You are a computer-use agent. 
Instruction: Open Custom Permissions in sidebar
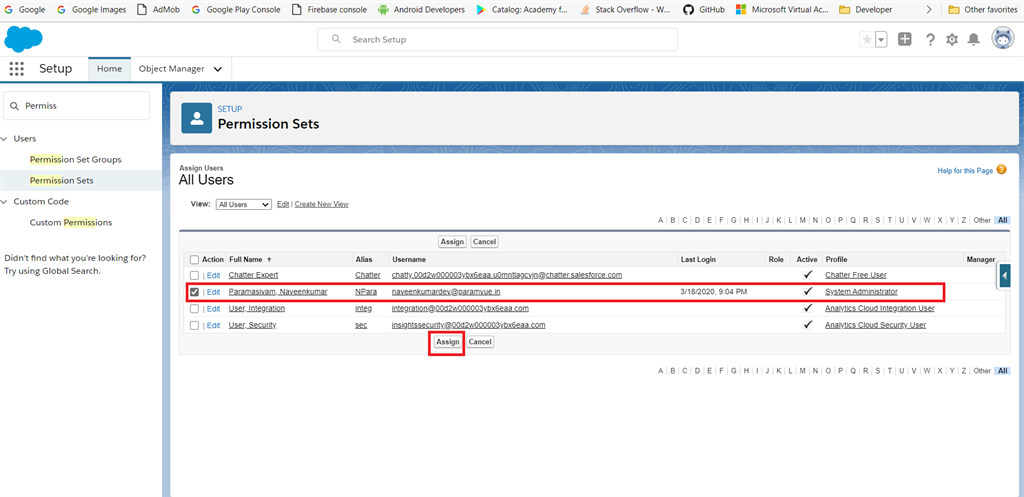click(71, 222)
